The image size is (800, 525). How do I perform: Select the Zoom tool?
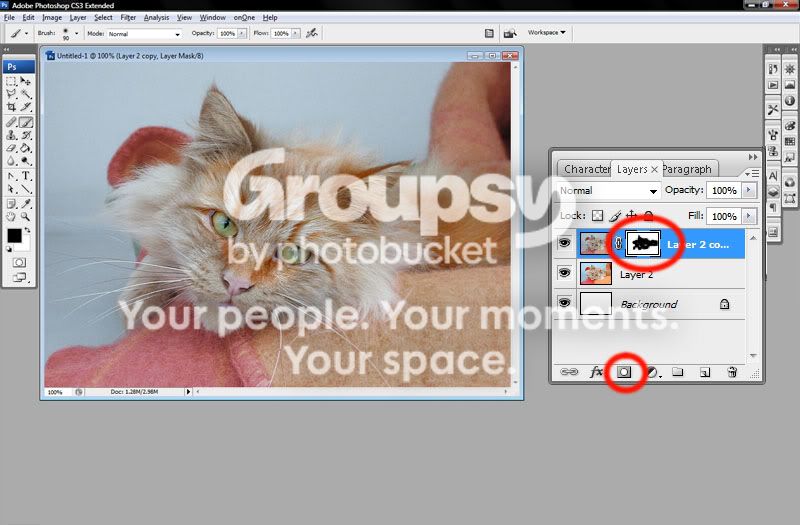(26, 216)
